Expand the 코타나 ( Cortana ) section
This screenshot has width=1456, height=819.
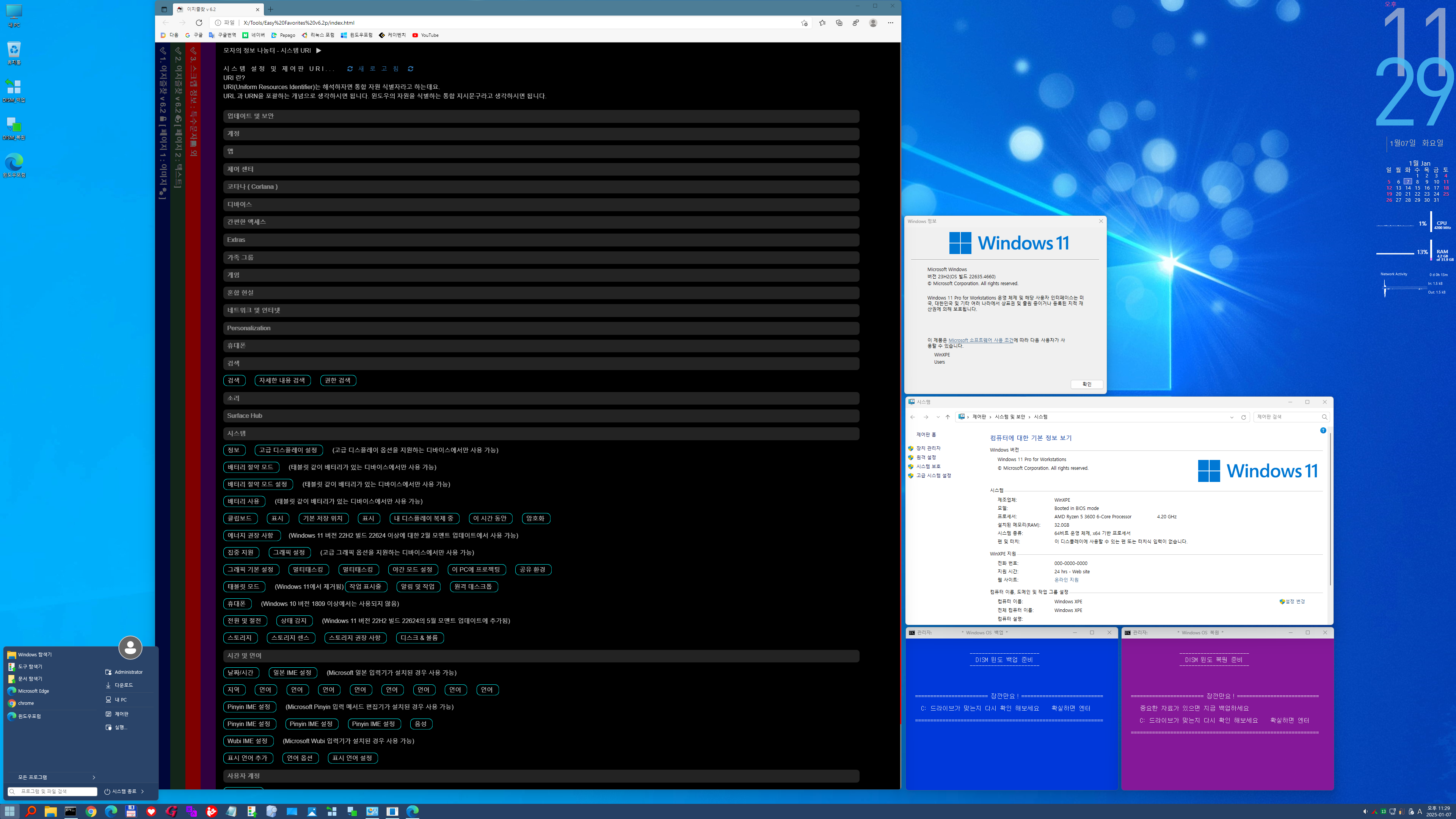coord(541,187)
